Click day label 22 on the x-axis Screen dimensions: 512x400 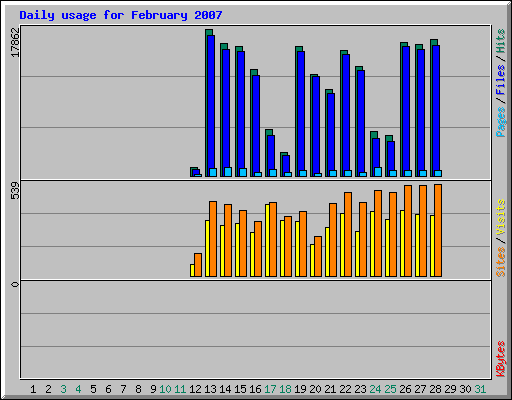coord(345,389)
